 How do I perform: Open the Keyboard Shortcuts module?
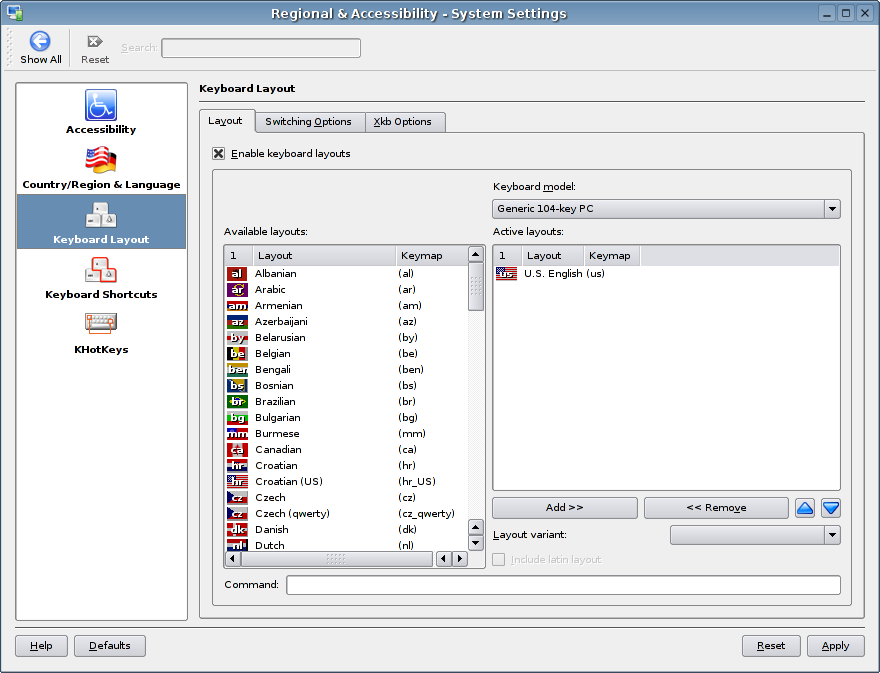point(101,277)
